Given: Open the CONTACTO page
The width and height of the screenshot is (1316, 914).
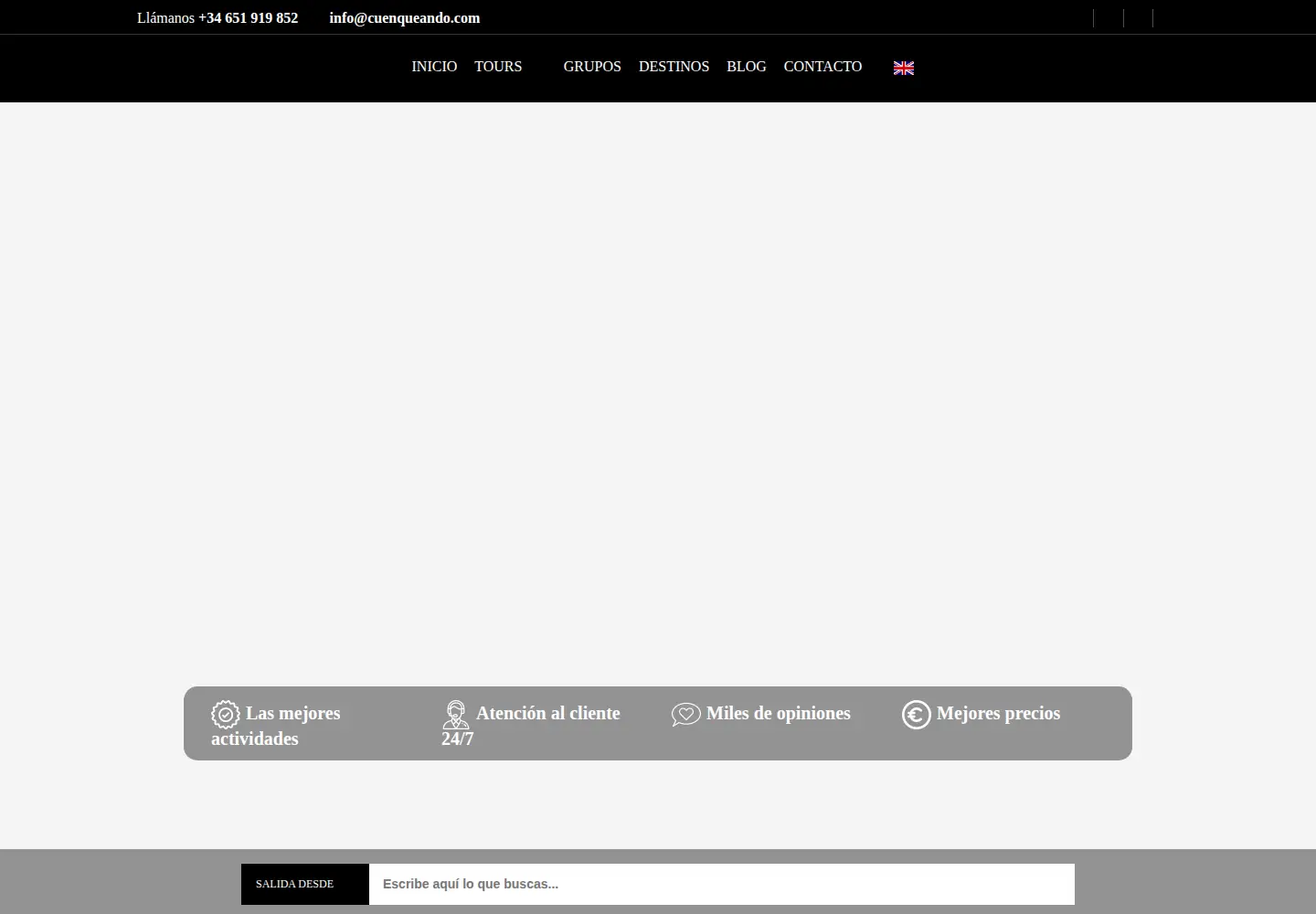Looking at the screenshot, I should click(822, 67).
